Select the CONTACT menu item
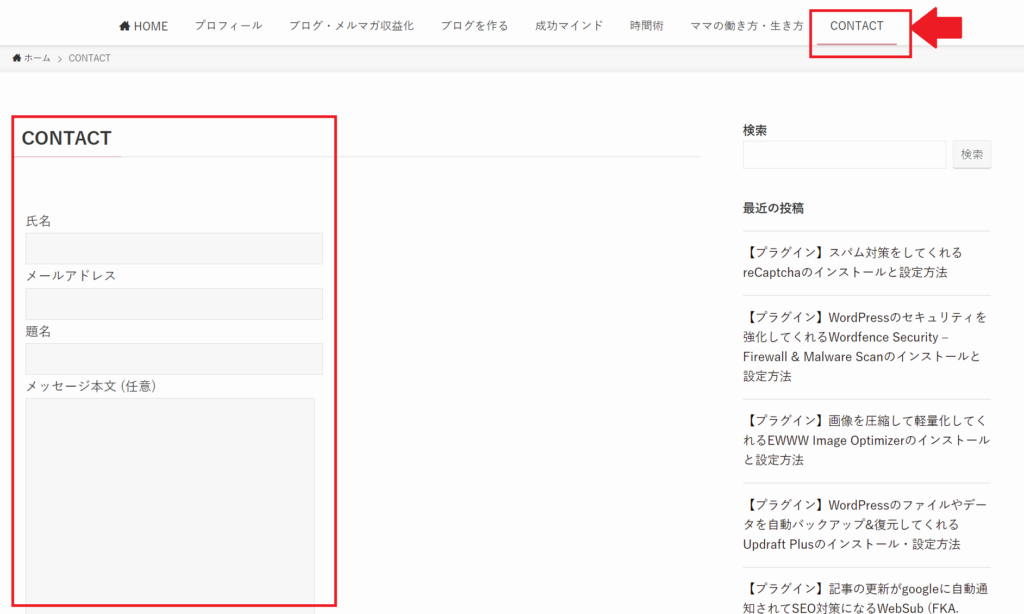This screenshot has width=1024, height=614. coord(856,26)
